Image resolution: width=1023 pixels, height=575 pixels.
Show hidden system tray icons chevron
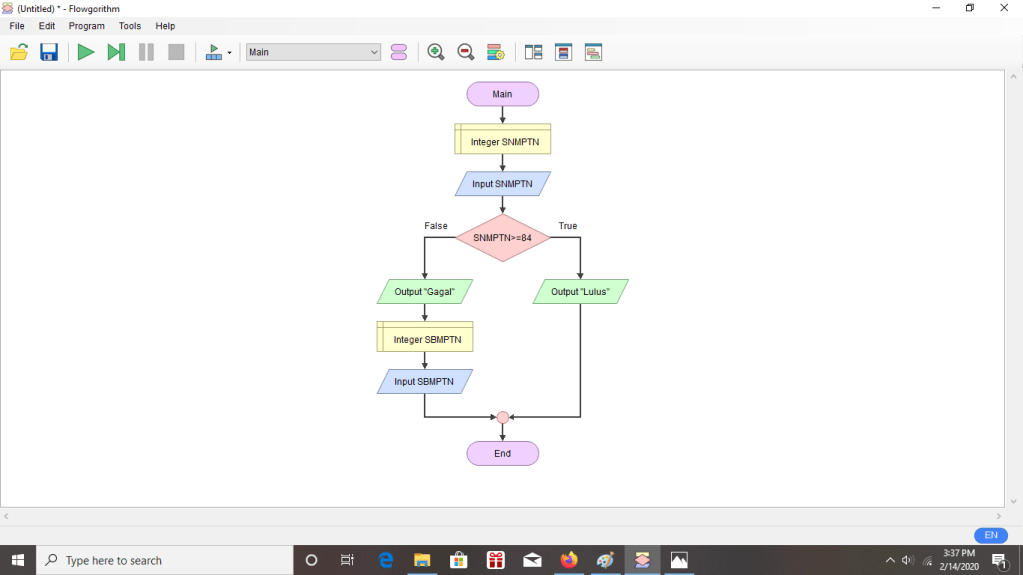pyautogui.click(x=890, y=560)
